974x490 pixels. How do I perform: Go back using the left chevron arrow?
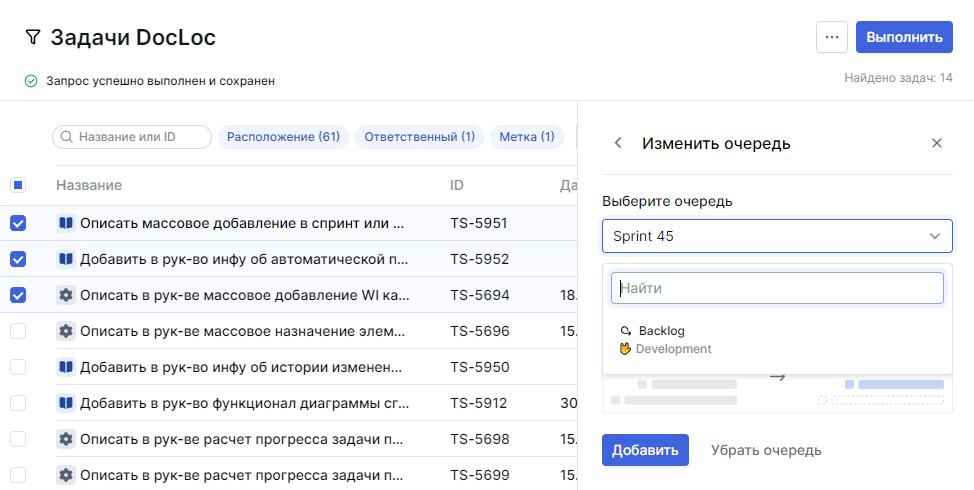pos(618,143)
